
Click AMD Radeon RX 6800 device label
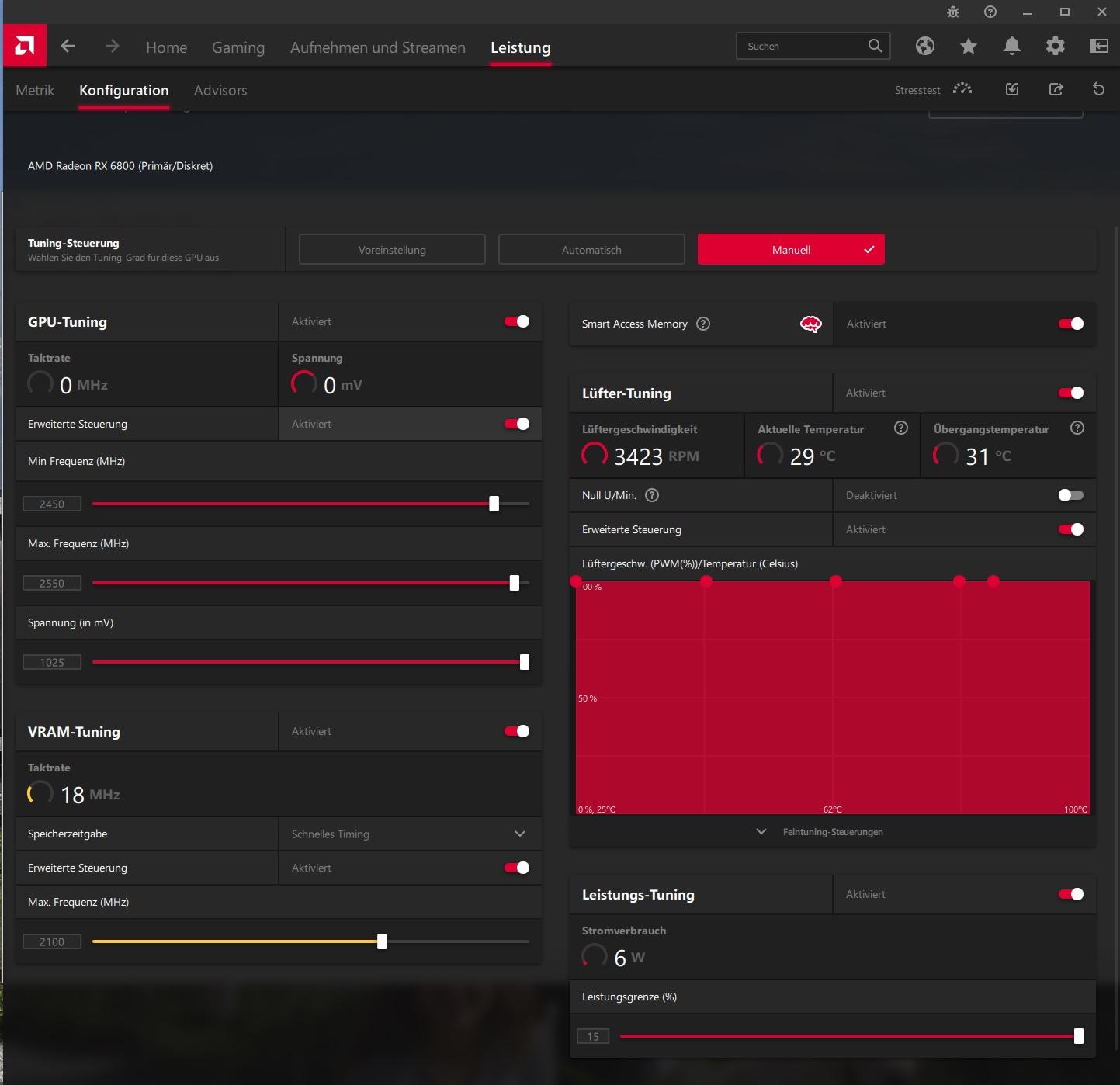coord(120,165)
